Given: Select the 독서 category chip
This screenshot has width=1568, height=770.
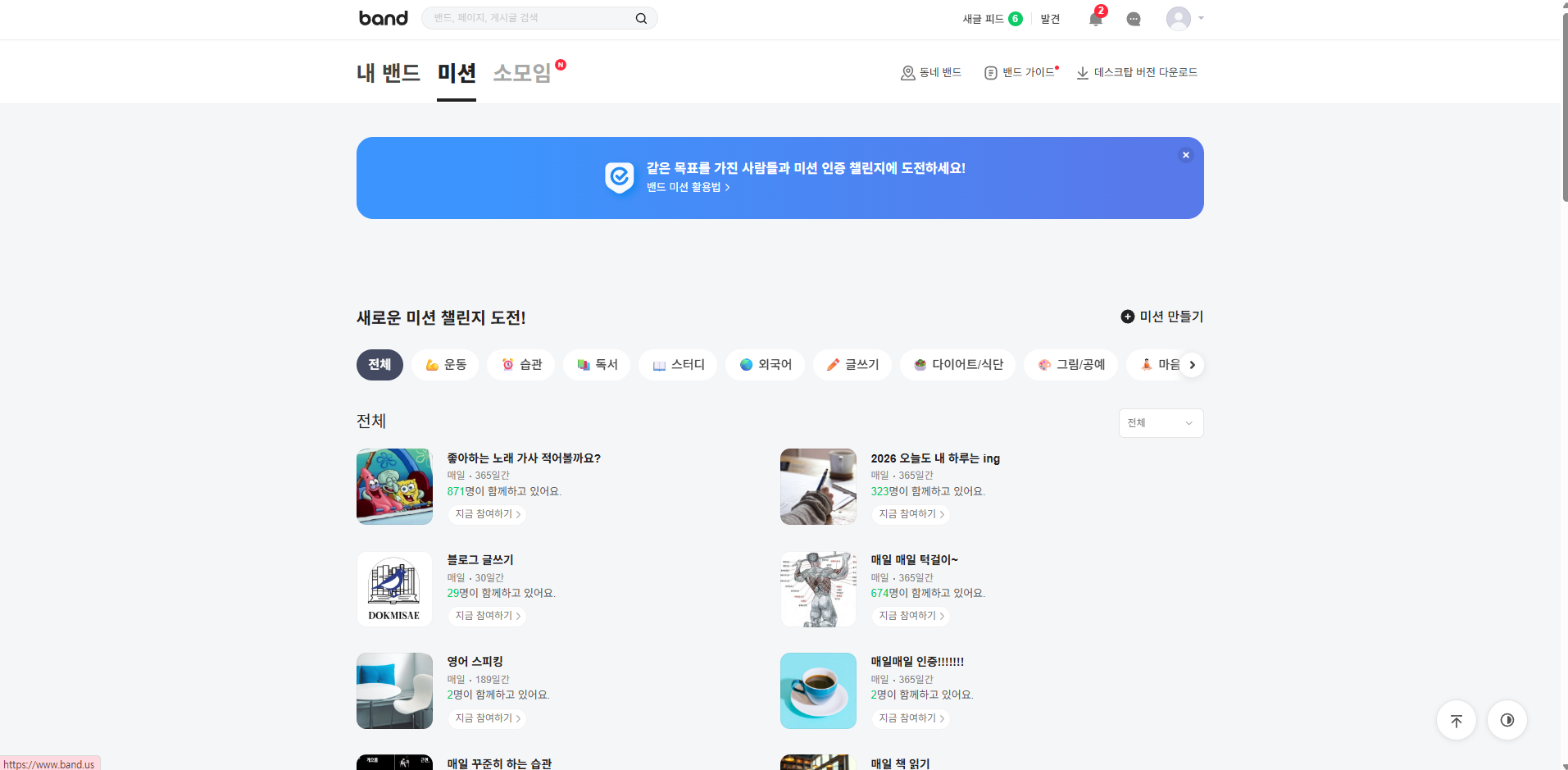Looking at the screenshot, I should click(597, 365).
